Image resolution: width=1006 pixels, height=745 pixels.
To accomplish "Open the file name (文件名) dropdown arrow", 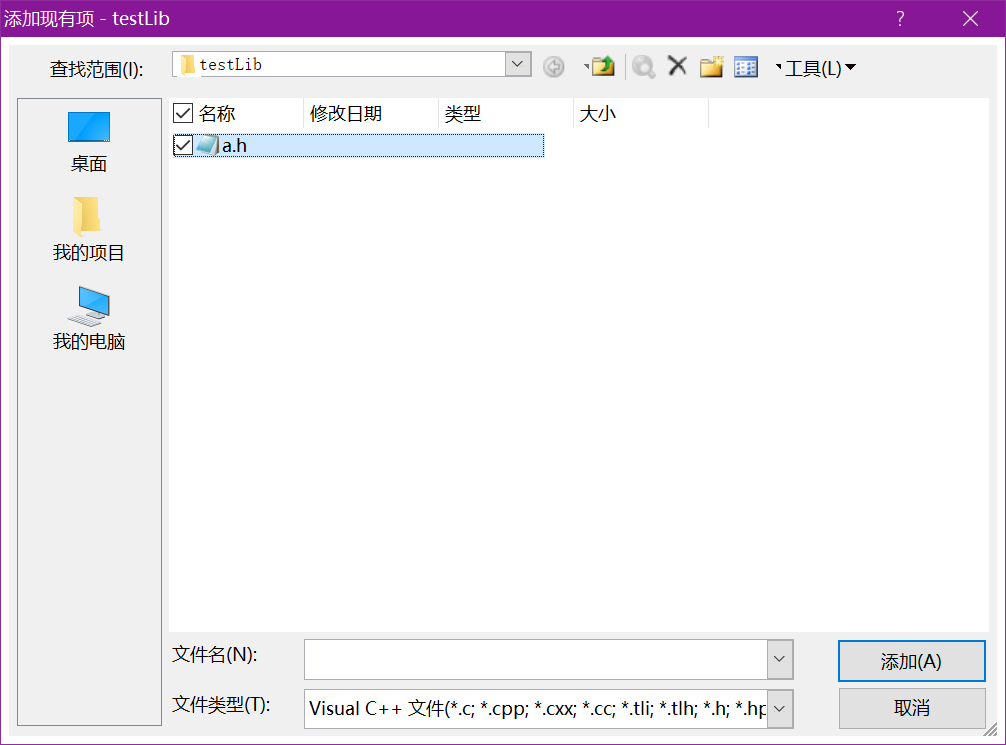I will [x=780, y=660].
